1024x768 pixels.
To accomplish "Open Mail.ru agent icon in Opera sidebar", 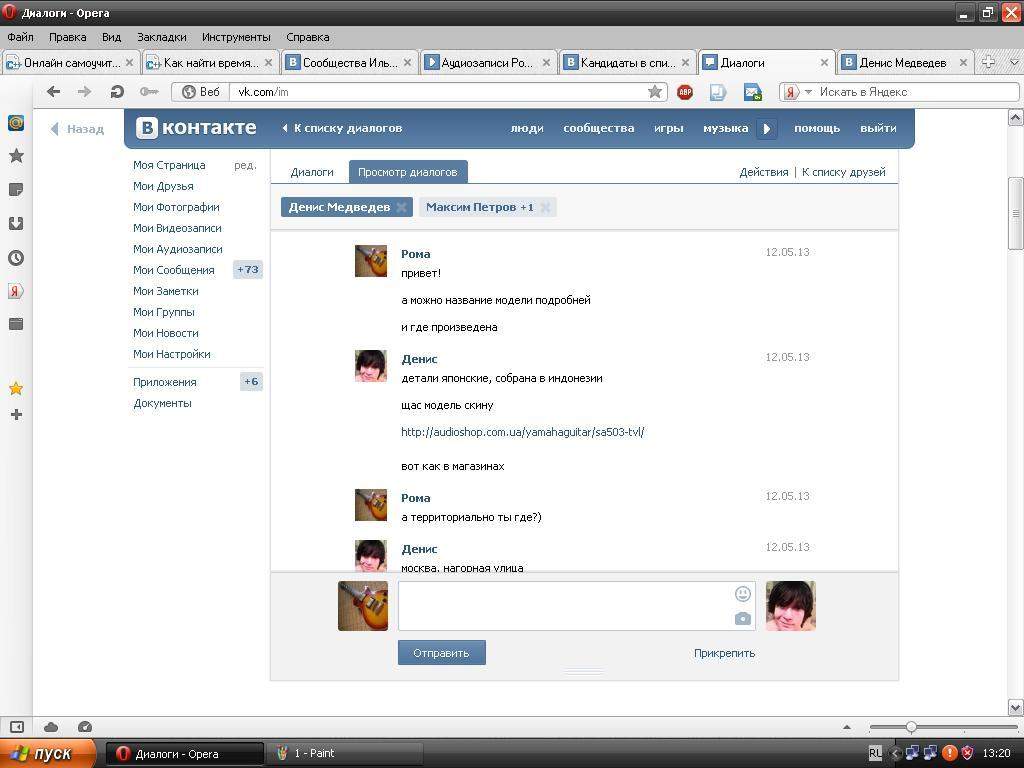I will pos(16,123).
